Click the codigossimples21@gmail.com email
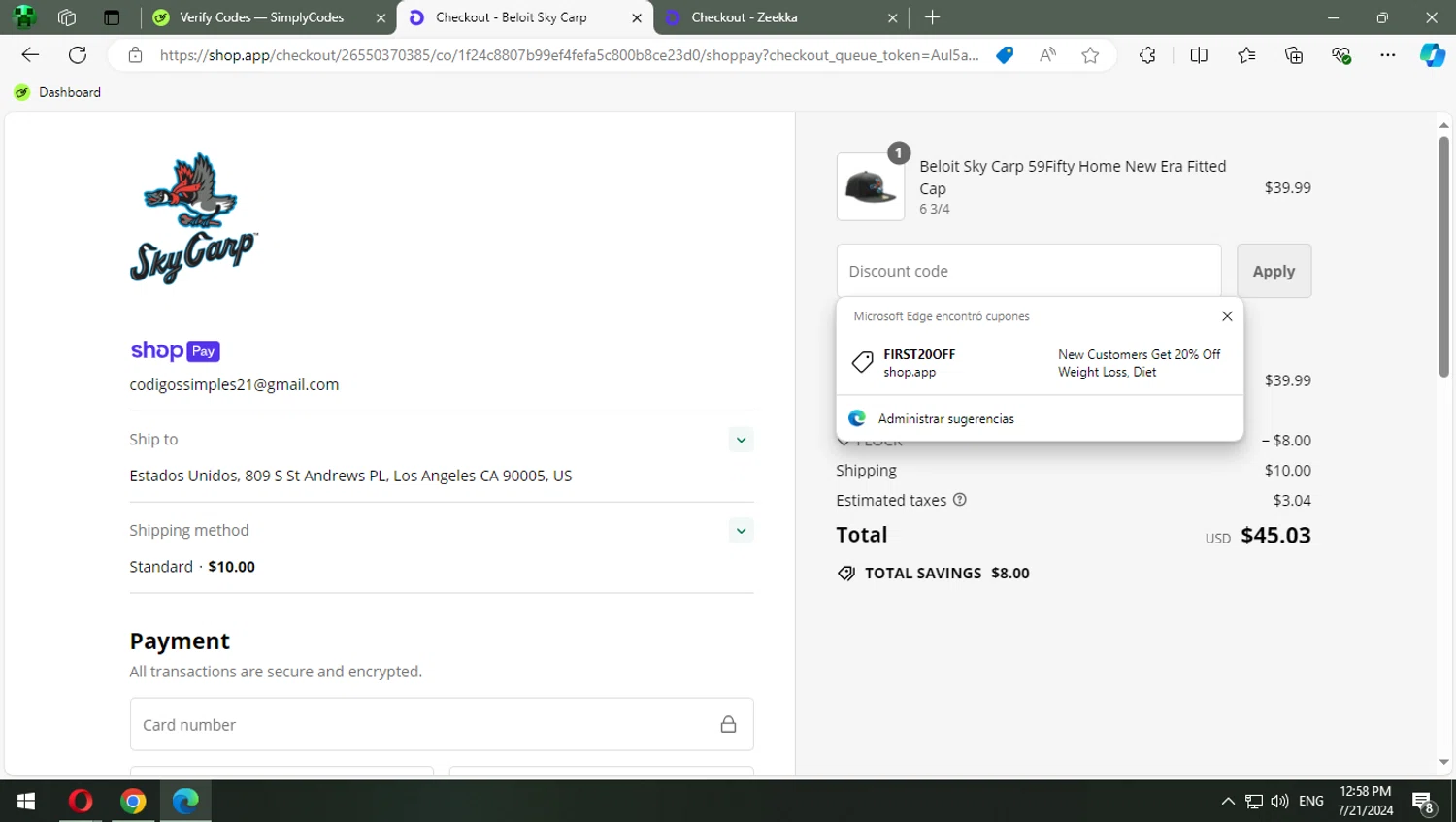This screenshot has height=822, width=1456. pos(234,384)
